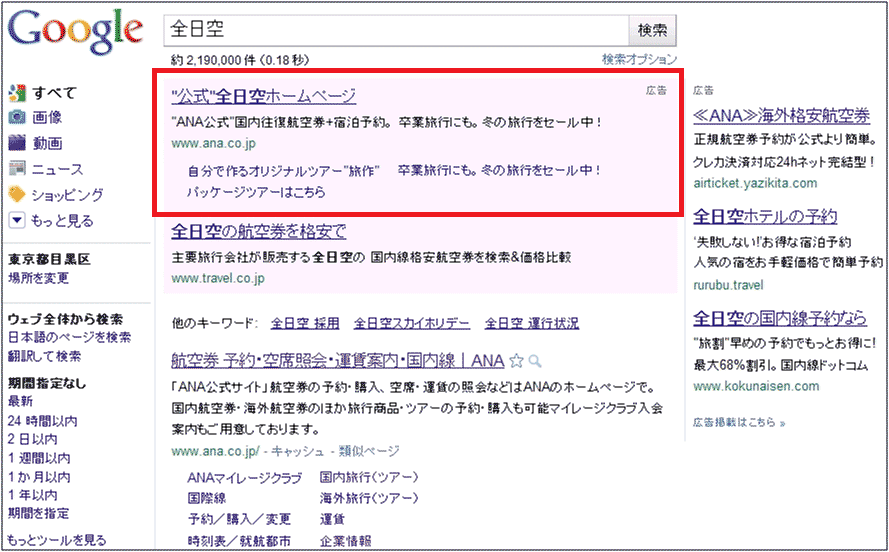Select 日本語のページを検索 option
889x552 pixels.
(x=69, y=338)
